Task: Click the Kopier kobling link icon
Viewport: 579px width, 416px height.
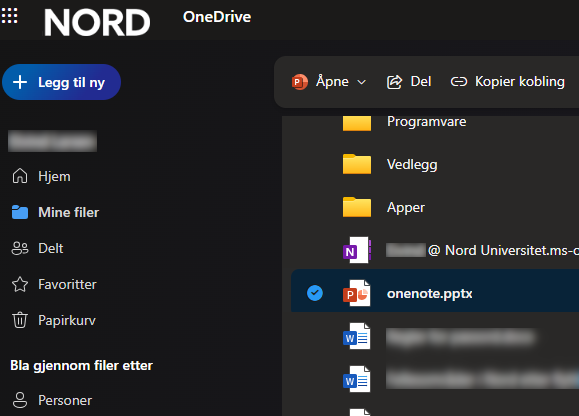Action: pos(459,82)
